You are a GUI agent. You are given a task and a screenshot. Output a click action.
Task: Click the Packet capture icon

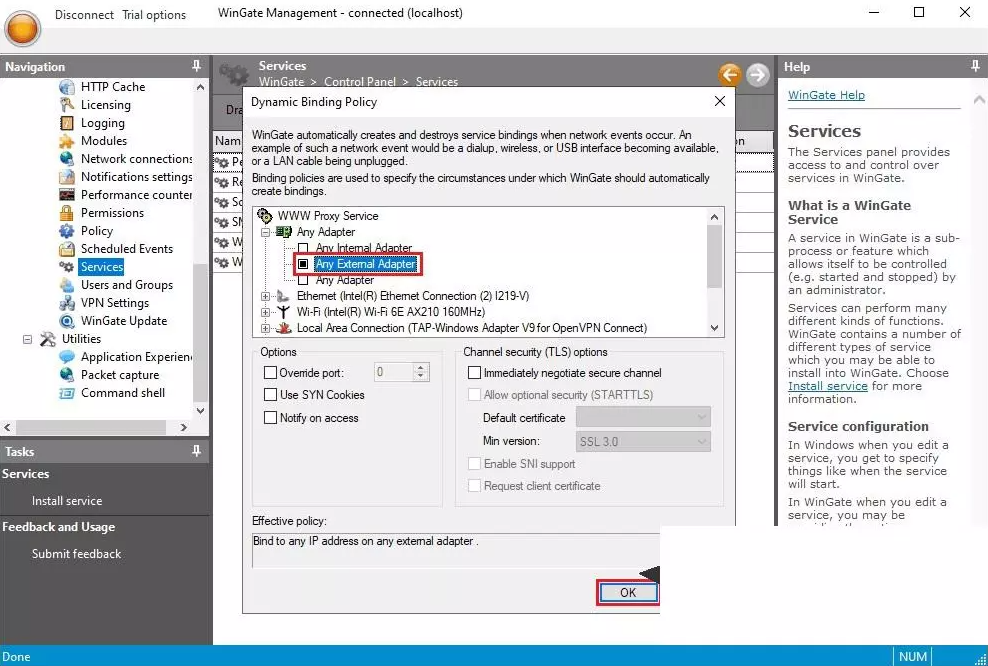(67, 375)
